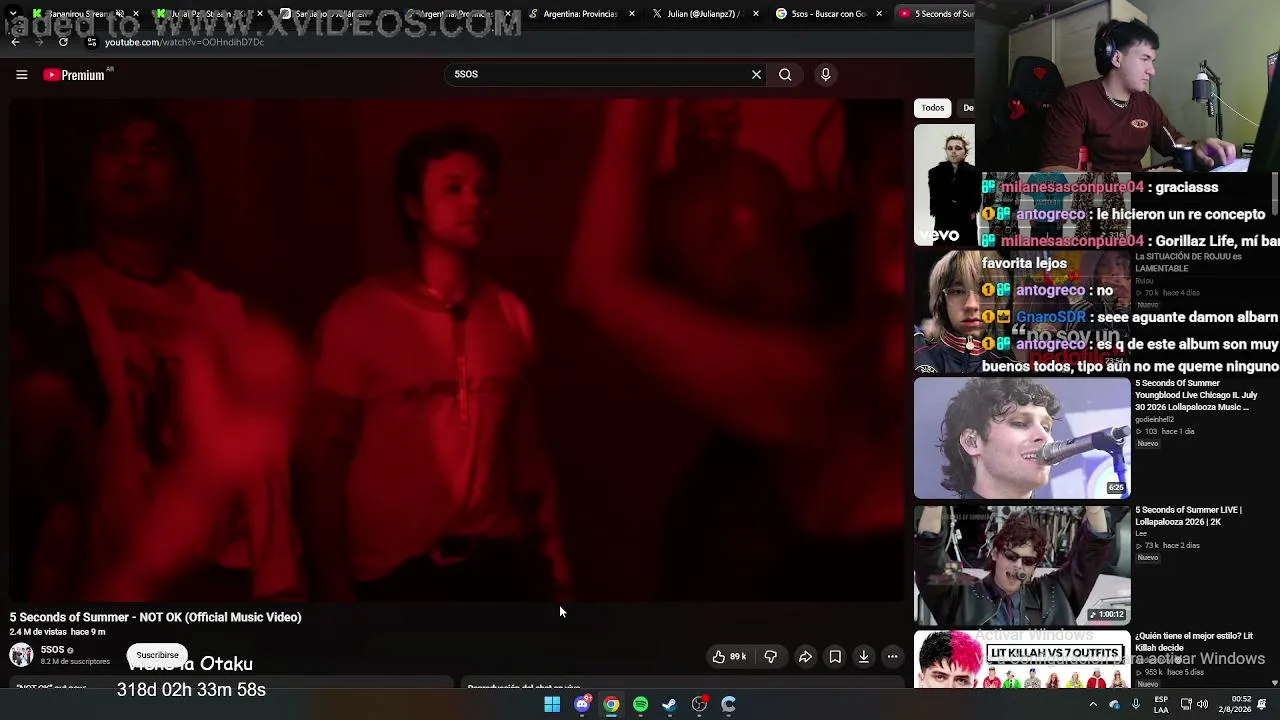Download the video

864,657
